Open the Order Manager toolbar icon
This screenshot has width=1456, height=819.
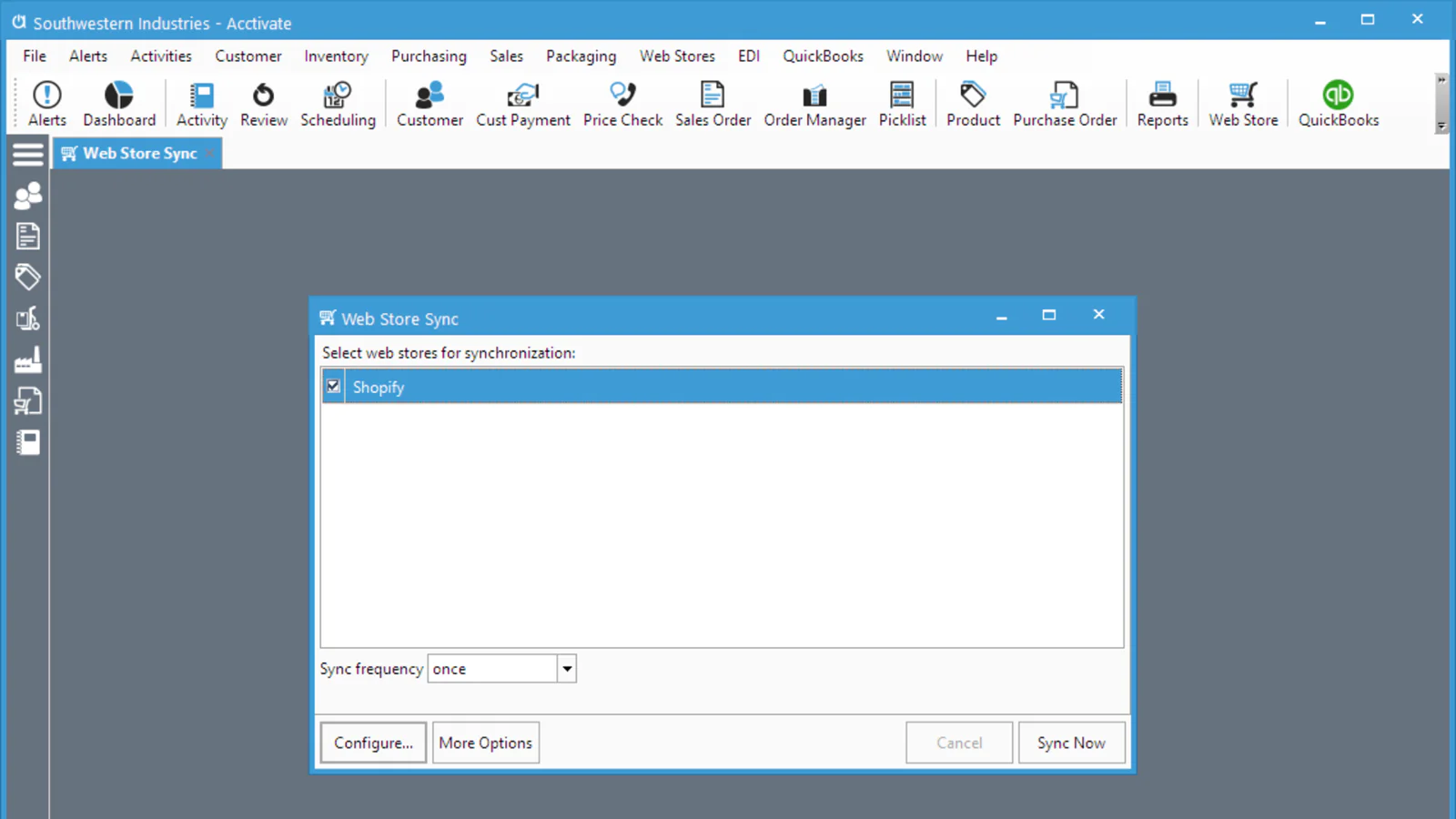pos(814,104)
